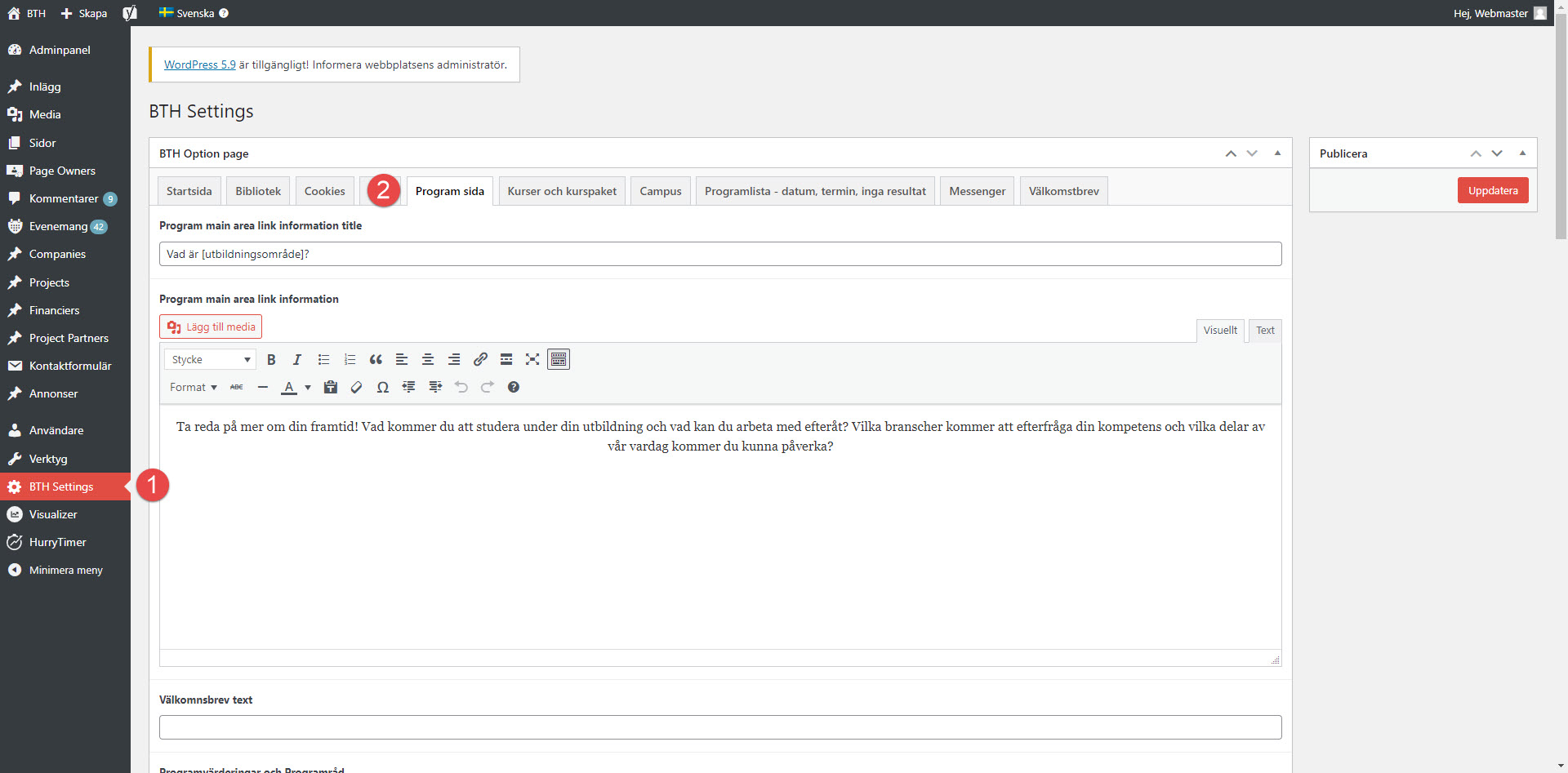Open Adminpanel in the sidebar
Viewport: 1568px width, 773px height.
coord(65,50)
